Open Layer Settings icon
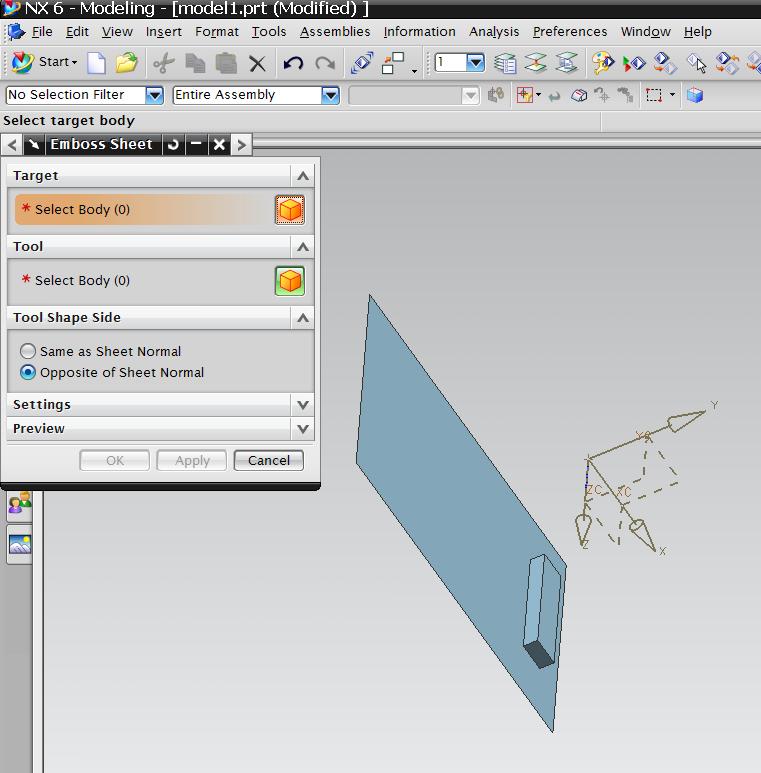761x773 pixels. pyautogui.click(x=505, y=63)
